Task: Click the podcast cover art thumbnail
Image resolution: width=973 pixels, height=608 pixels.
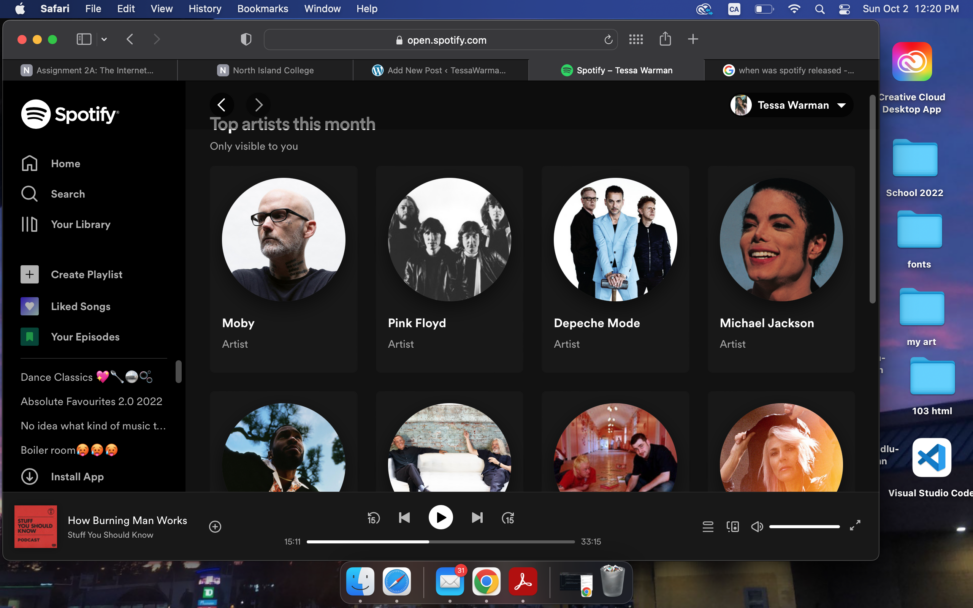Action: pos(36,527)
